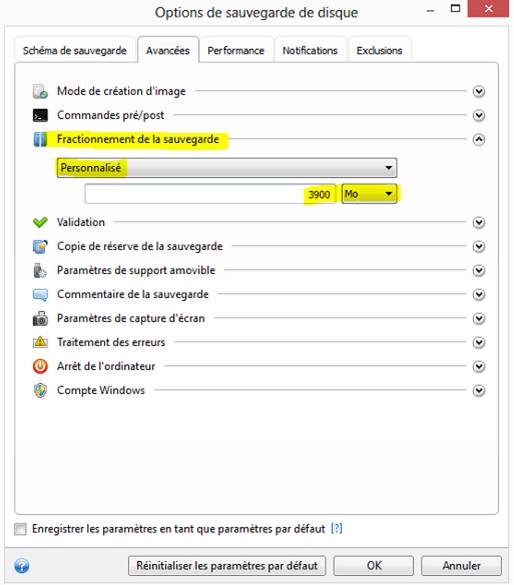This screenshot has width=514, height=585.
Task: Click the Commandes pré/post terminal icon
Action: tap(40, 115)
